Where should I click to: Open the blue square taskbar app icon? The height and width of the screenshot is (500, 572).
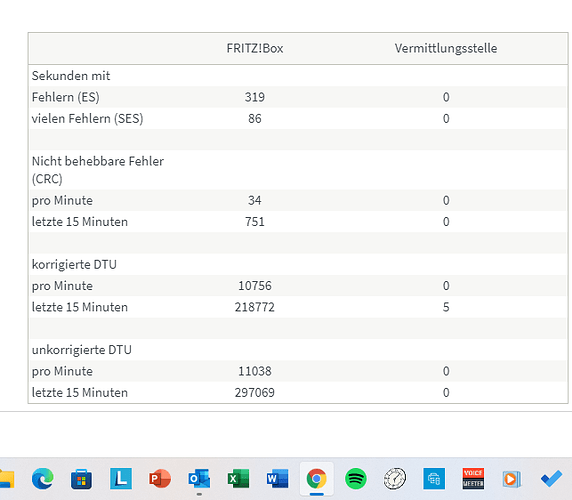(x=434, y=478)
